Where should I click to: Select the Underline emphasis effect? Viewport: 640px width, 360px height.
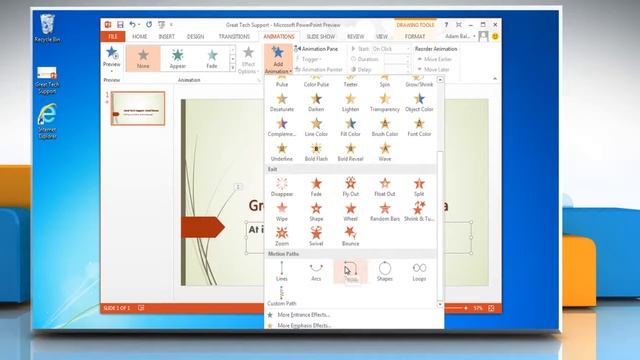pos(282,152)
